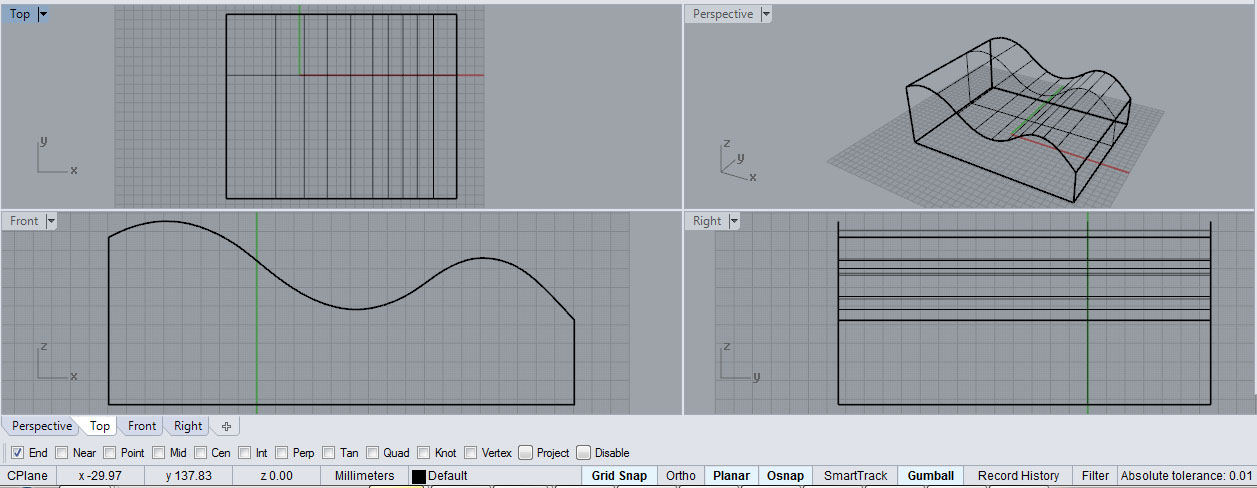
Task: Enable the Int object snap
Action: tap(245, 453)
